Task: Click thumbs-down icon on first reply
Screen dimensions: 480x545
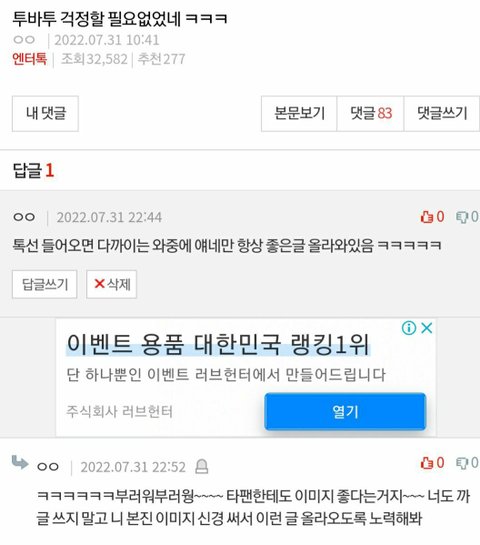Action: (462, 217)
